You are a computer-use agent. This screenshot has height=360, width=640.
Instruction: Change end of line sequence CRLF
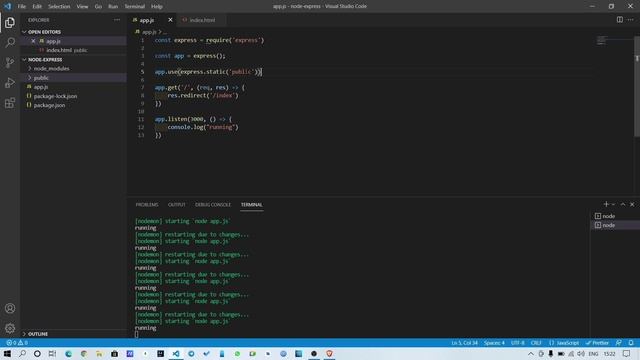(x=536, y=342)
